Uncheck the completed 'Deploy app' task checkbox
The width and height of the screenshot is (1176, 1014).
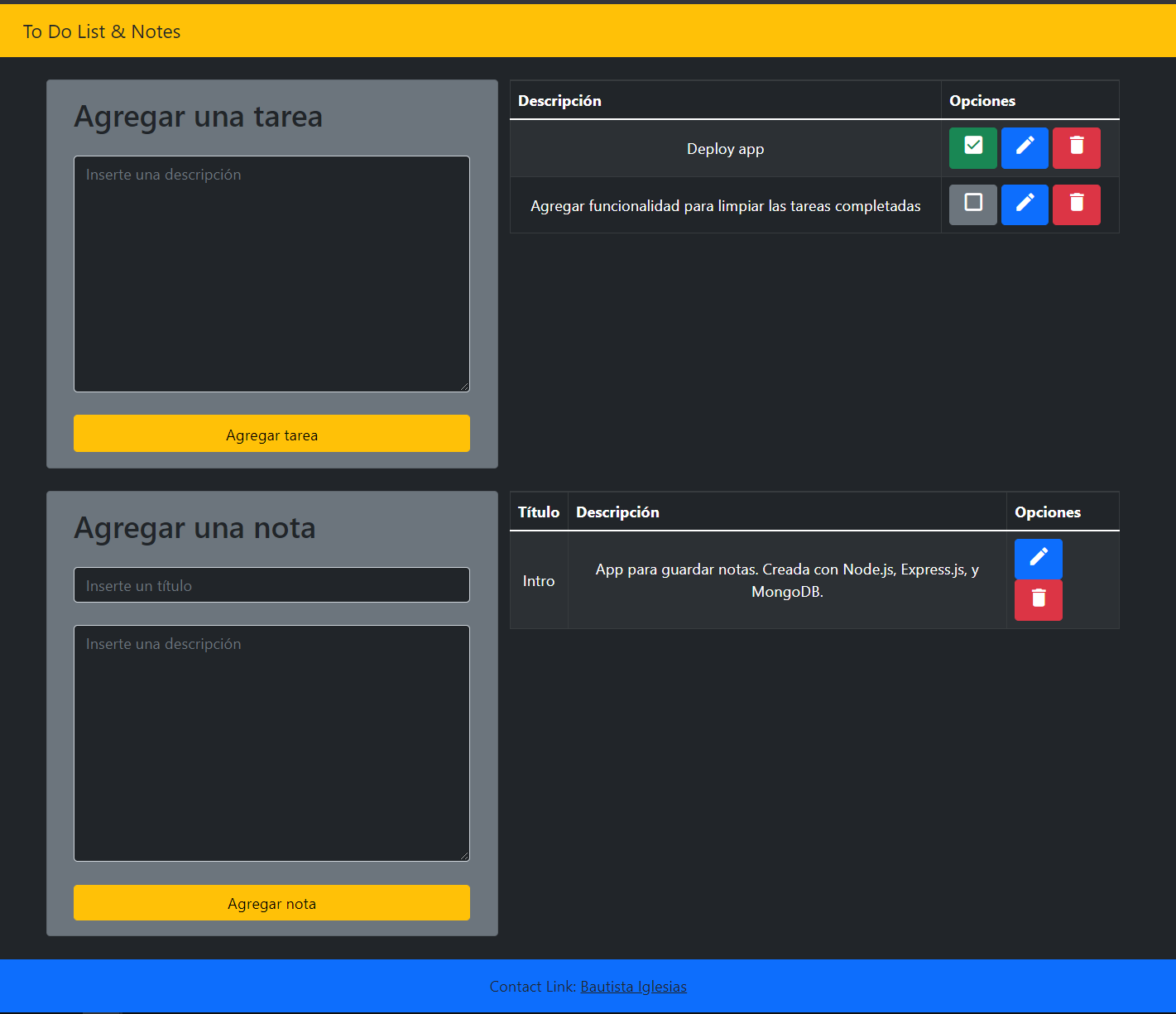tap(973, 148)
